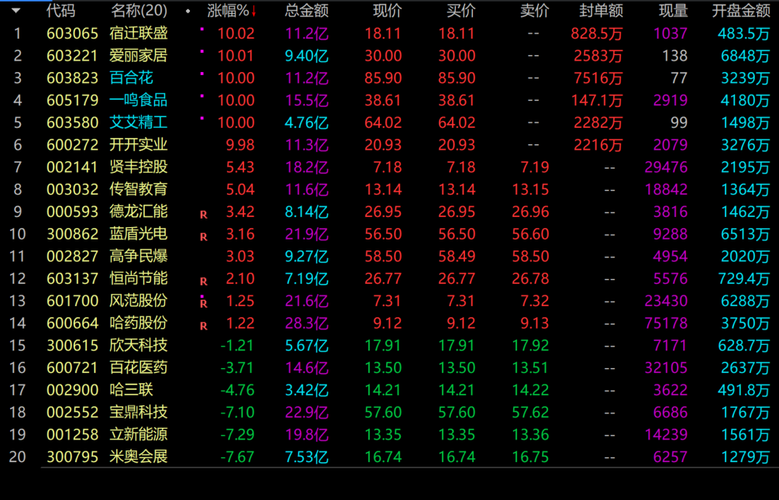Viewport: 779px width, 500px height.
Task: Select stock name 蓝盾光电
Action: (x=139, y=234)
